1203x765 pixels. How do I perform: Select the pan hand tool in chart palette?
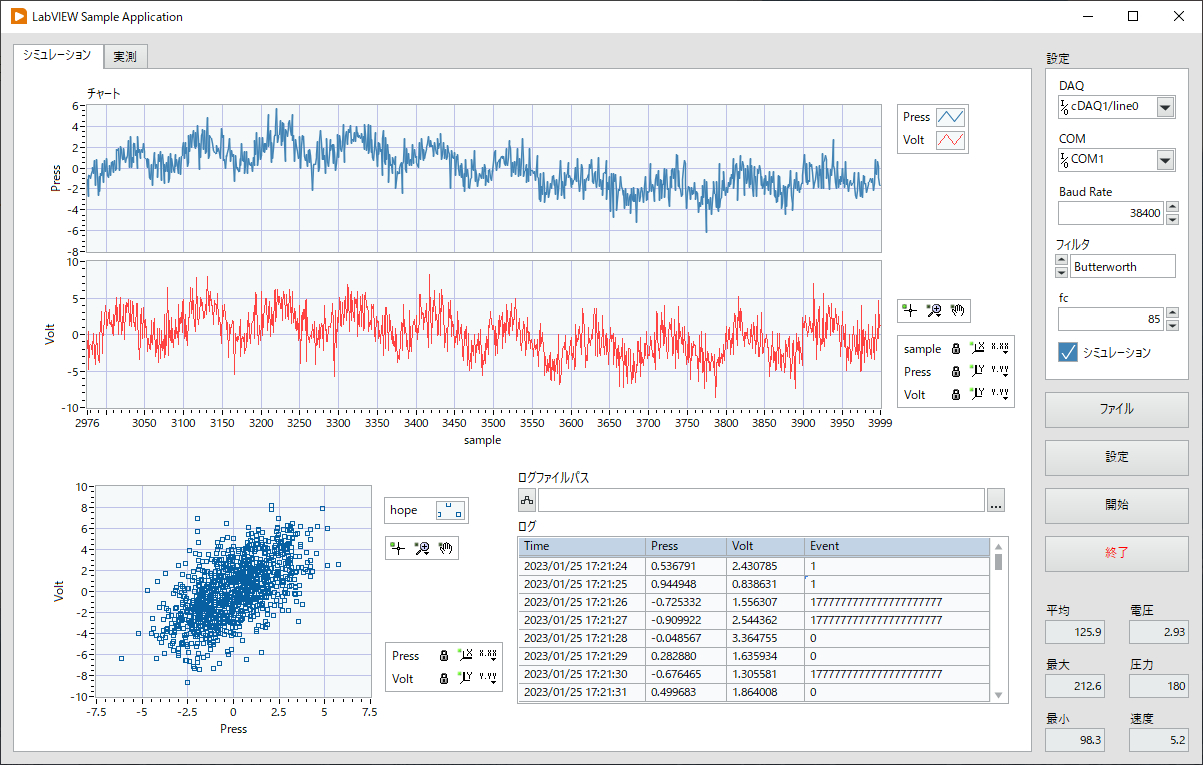[957, 311]
